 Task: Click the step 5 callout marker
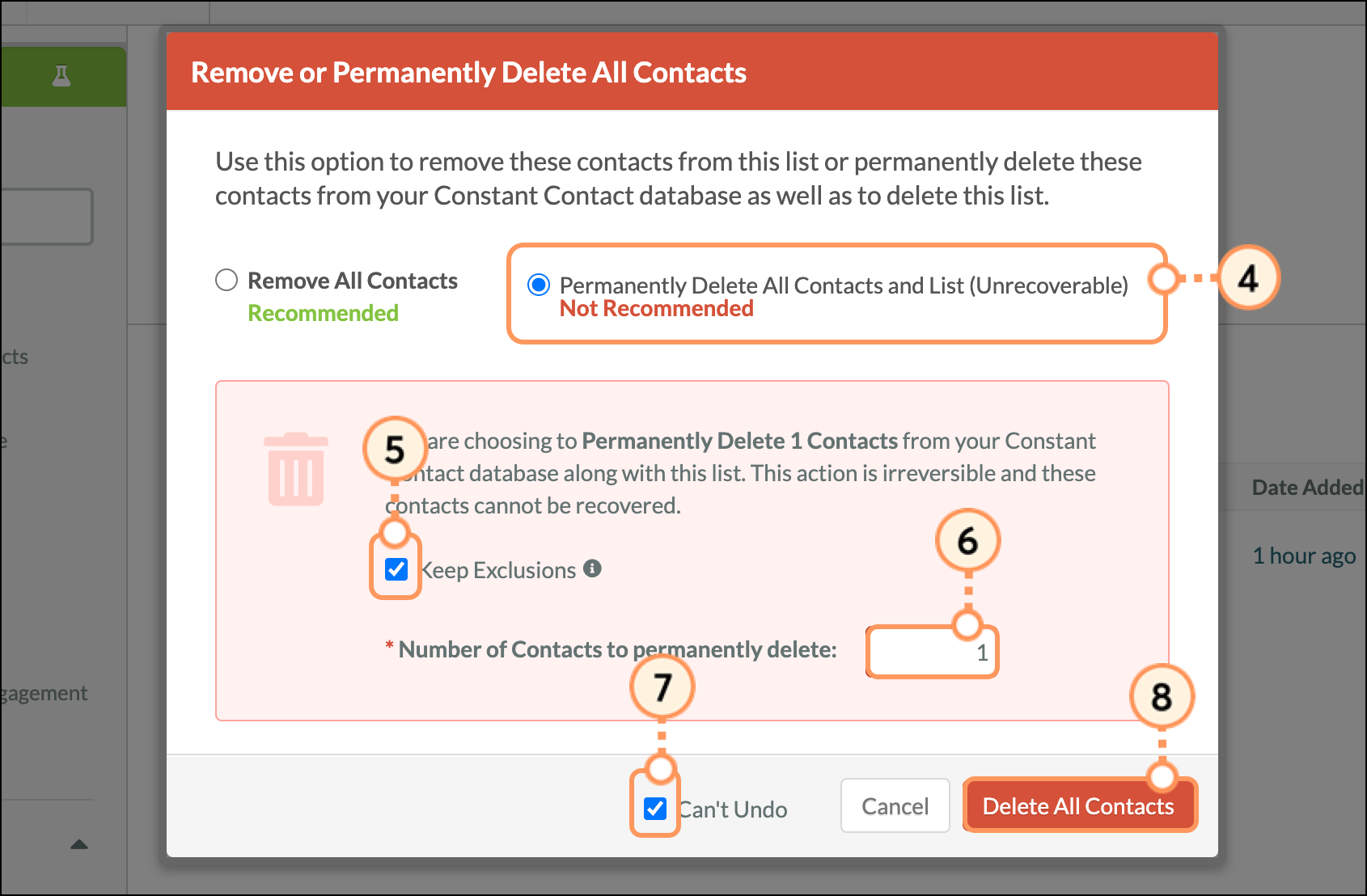point(394,450)
